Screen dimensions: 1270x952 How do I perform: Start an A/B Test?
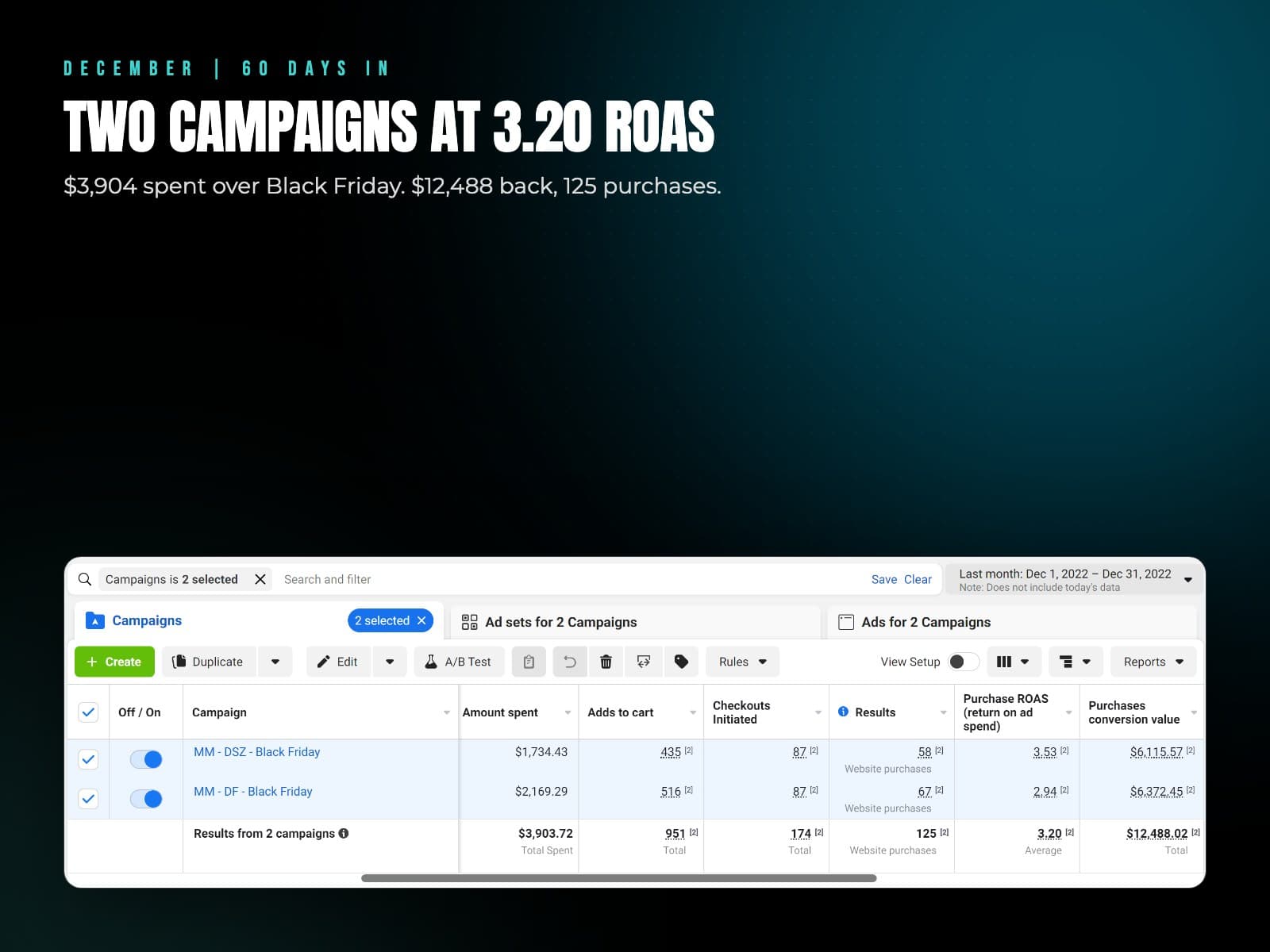pyautogui.click(x=459, y=662)
